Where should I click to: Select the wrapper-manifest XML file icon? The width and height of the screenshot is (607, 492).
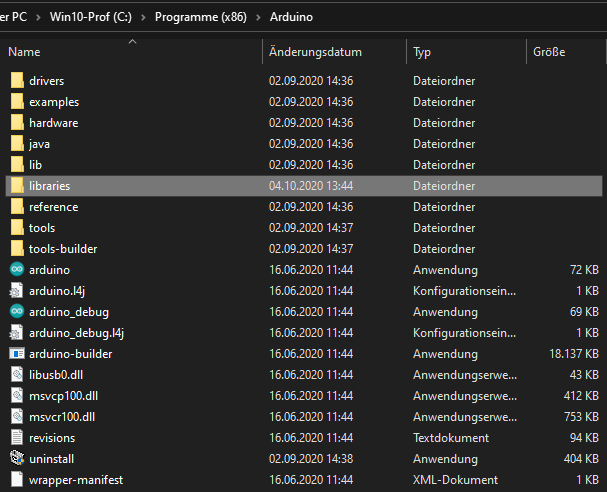[x=16, y=480]
